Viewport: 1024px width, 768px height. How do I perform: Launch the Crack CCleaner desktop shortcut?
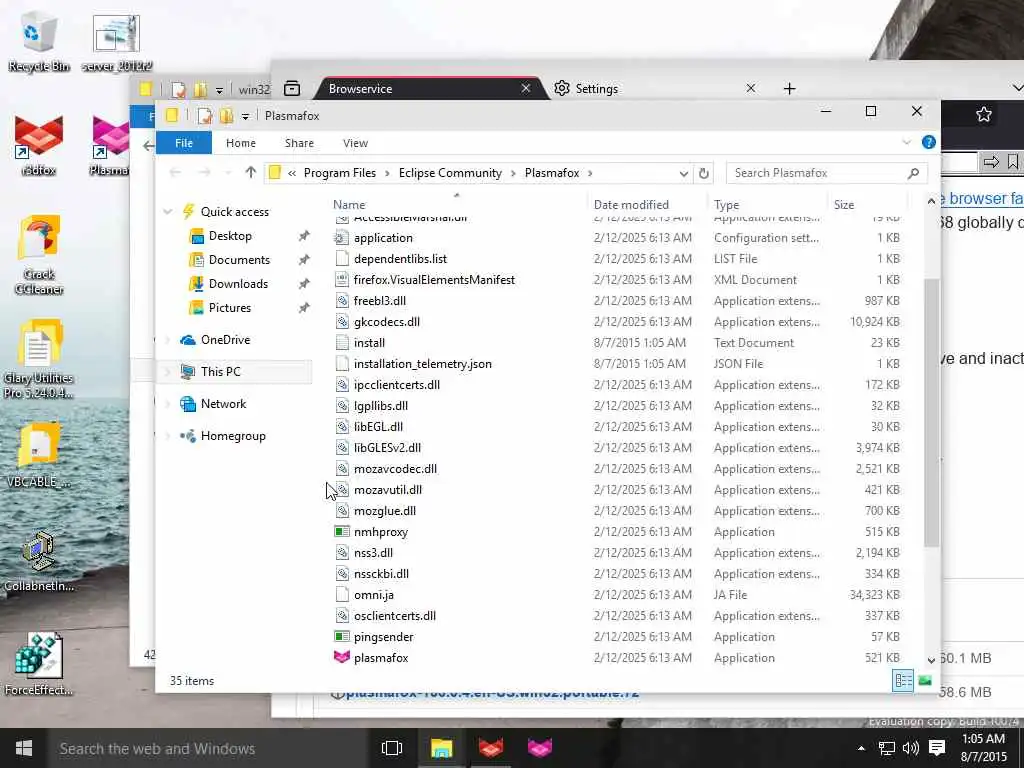tap(39, 256)
